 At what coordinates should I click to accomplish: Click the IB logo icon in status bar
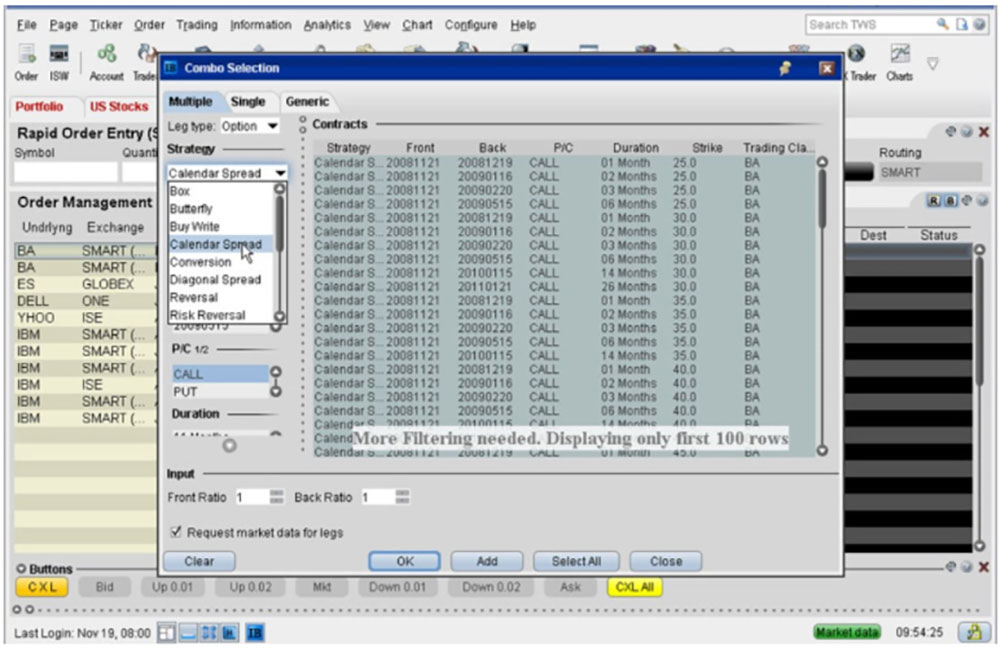[255, 632]
